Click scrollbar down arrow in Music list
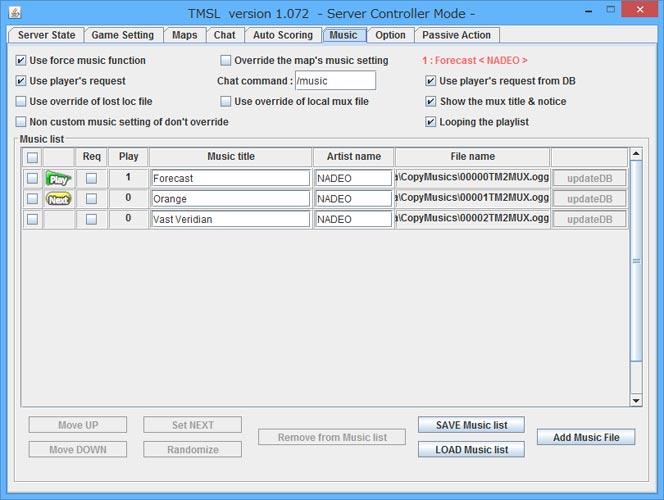This screenshot has width=664, height=500. click(636, 400)
